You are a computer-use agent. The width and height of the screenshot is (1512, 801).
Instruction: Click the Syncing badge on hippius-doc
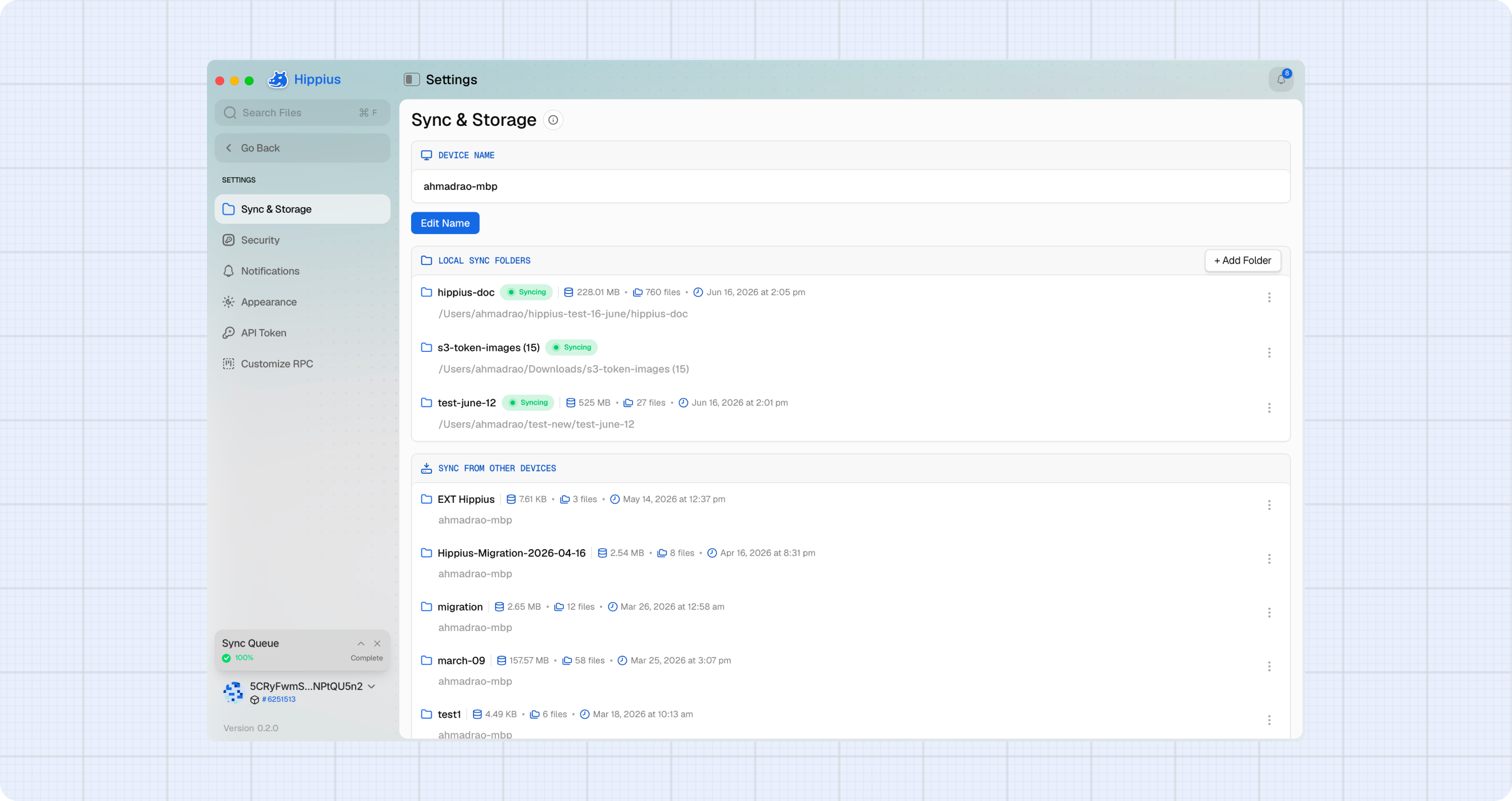click(x=526, y=292)
